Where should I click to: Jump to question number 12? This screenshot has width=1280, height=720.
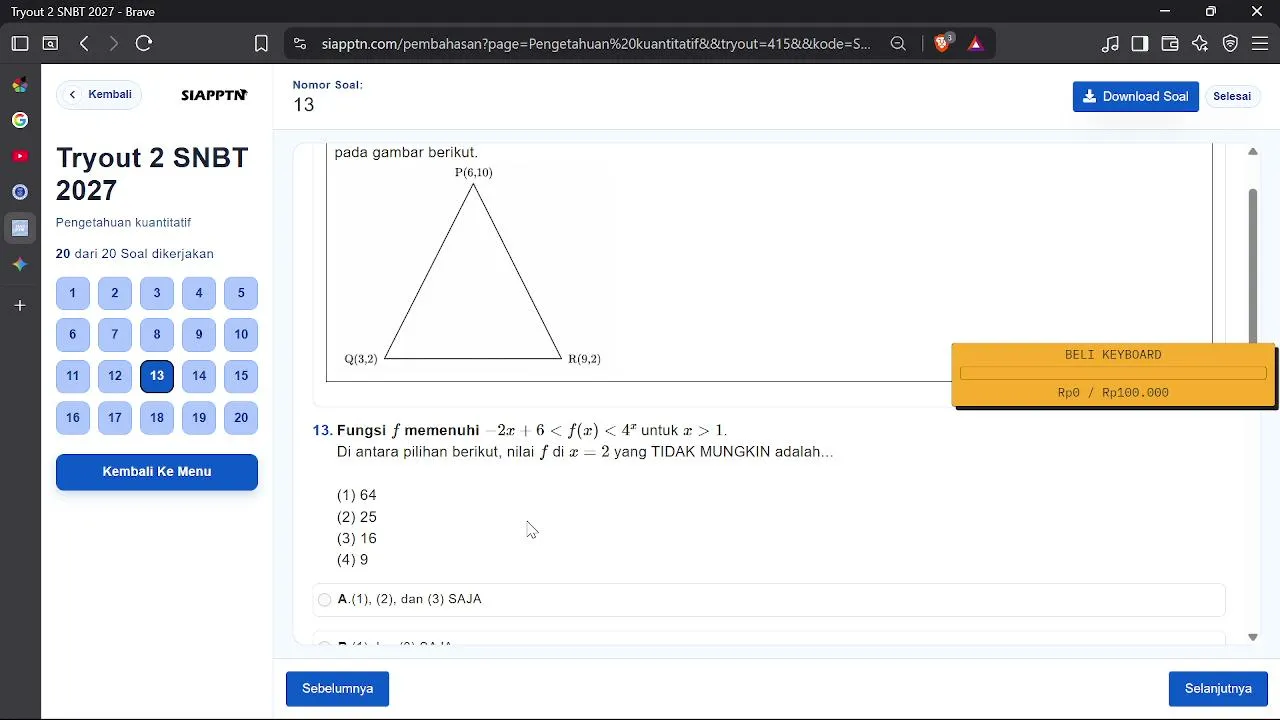(x=115, y=376)
